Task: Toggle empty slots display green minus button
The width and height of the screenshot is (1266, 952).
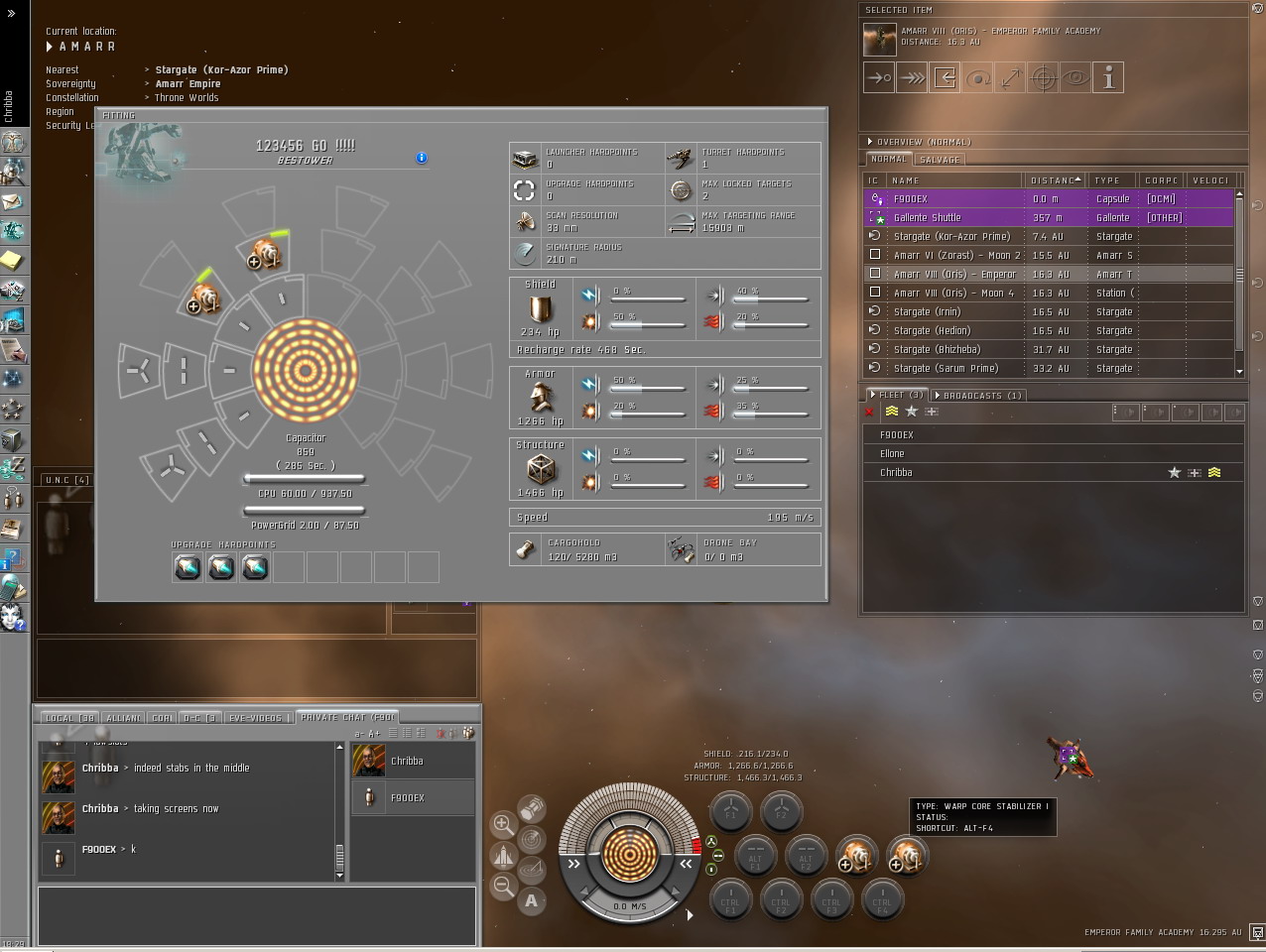Action: pos(717,855)
